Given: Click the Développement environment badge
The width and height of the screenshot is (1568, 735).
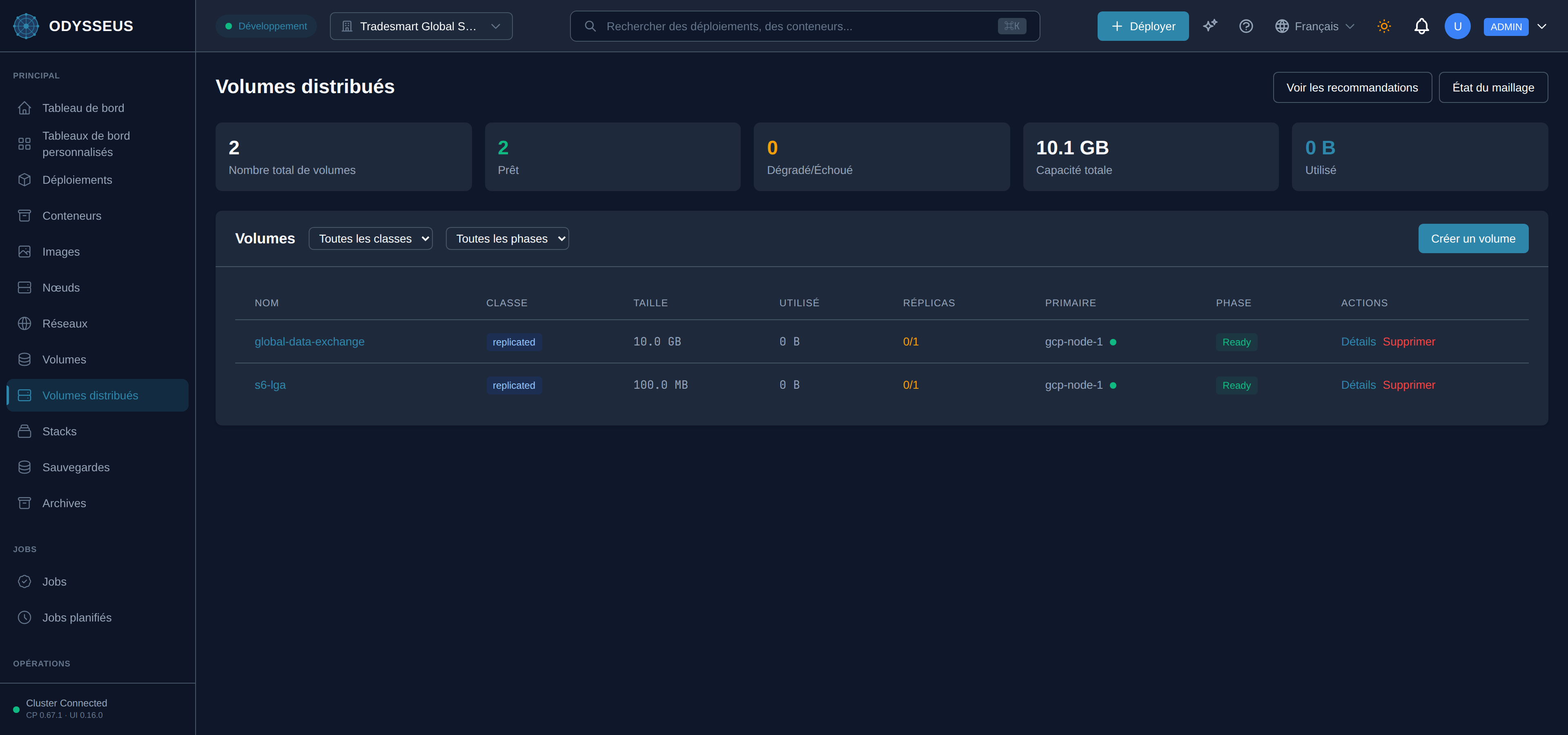Looking at the screenshot, I should 266,26.
